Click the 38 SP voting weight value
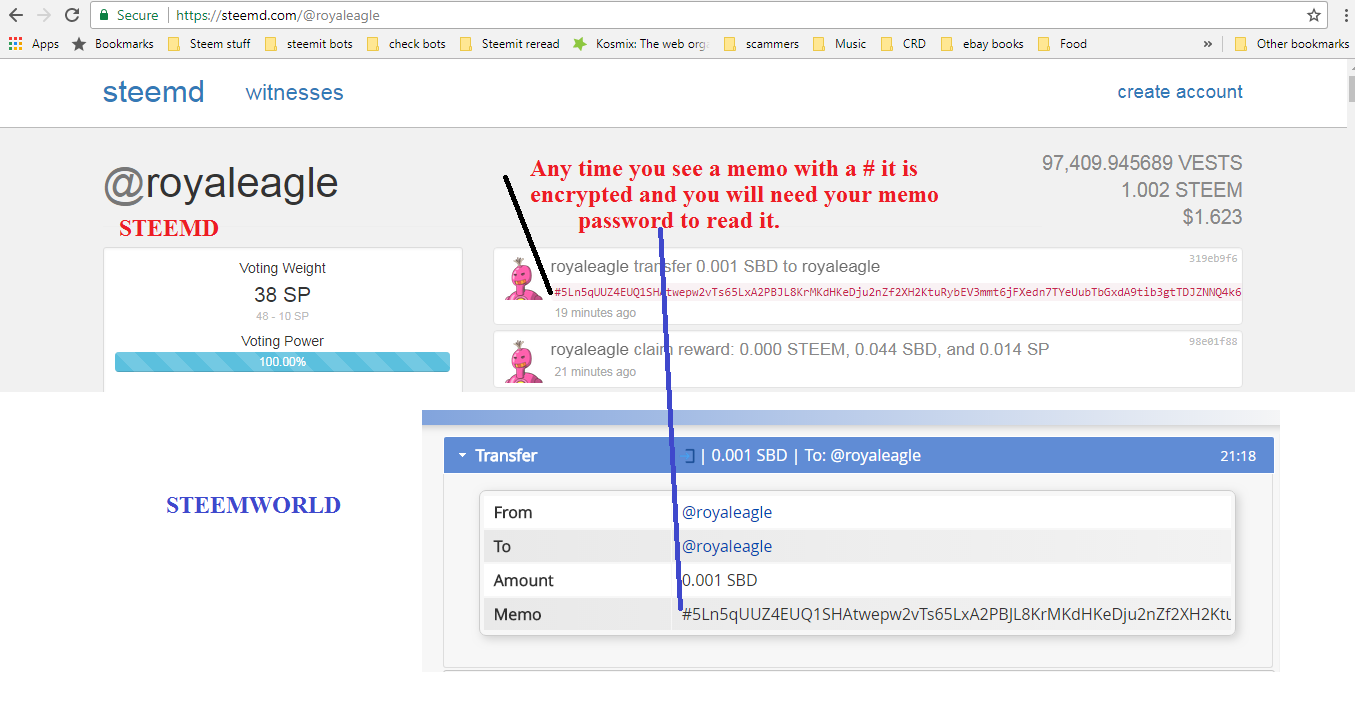Image resolution: width=1355 pixels, height=703 pixels. [x=282, y=295]
